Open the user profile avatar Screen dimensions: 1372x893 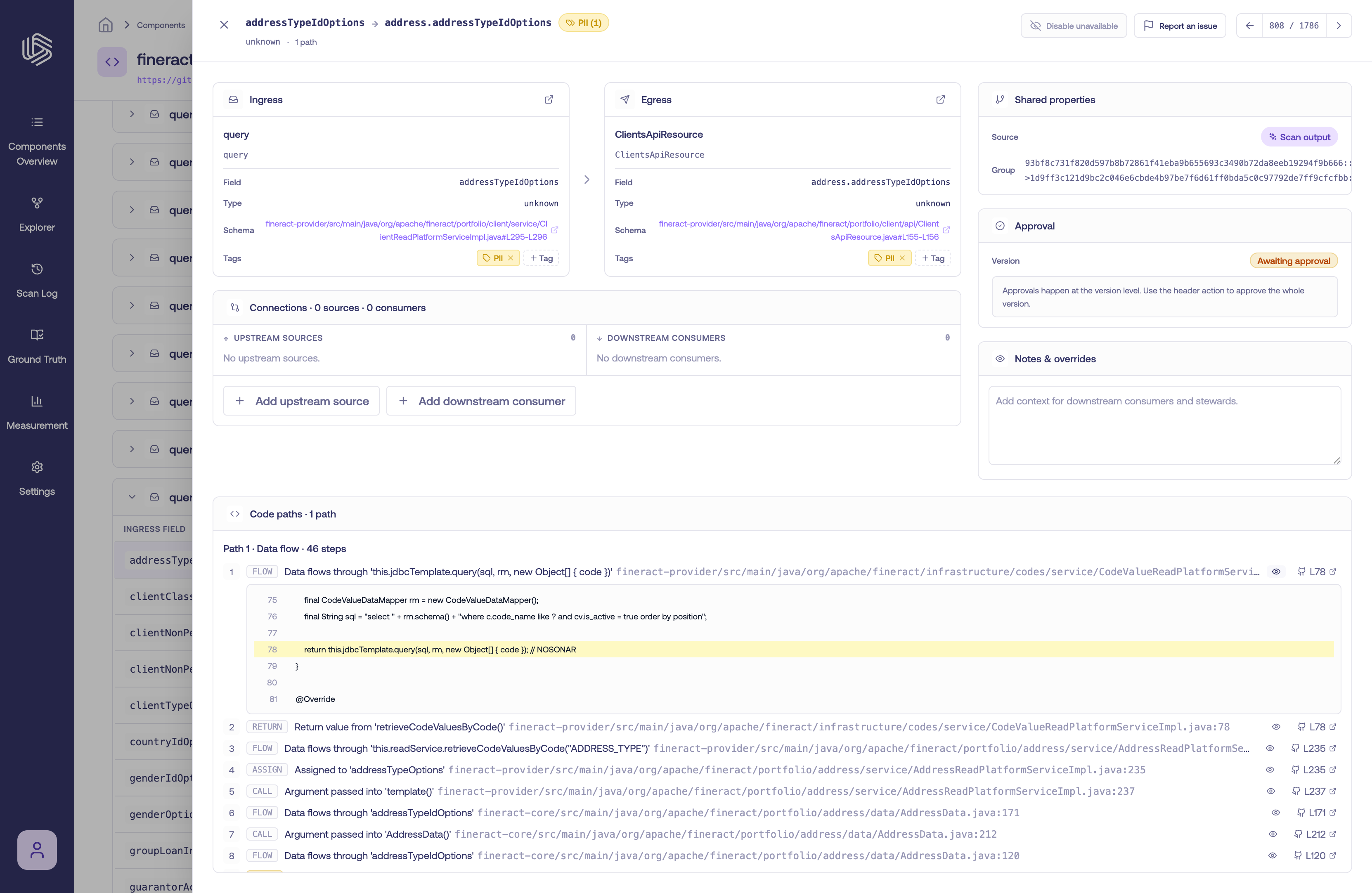[37, 850]
